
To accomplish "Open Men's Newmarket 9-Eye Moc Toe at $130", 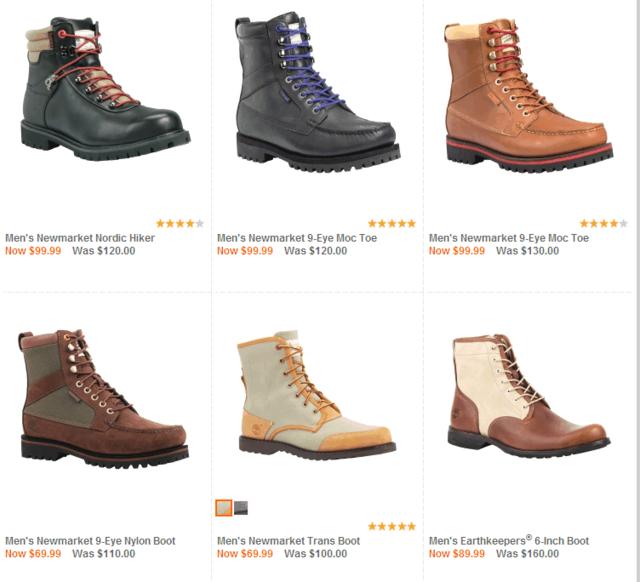I will coord(509,238).
